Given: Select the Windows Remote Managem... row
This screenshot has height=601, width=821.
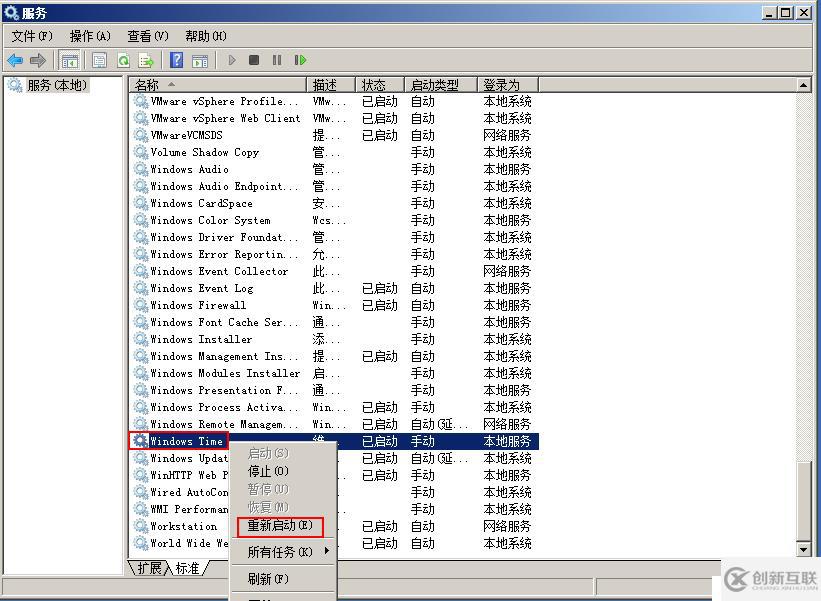Looking at the screenshot, I should coord(334,424).
